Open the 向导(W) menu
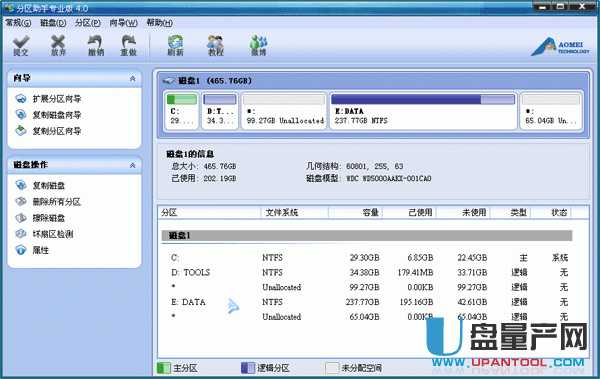 [x=123, y=23]
